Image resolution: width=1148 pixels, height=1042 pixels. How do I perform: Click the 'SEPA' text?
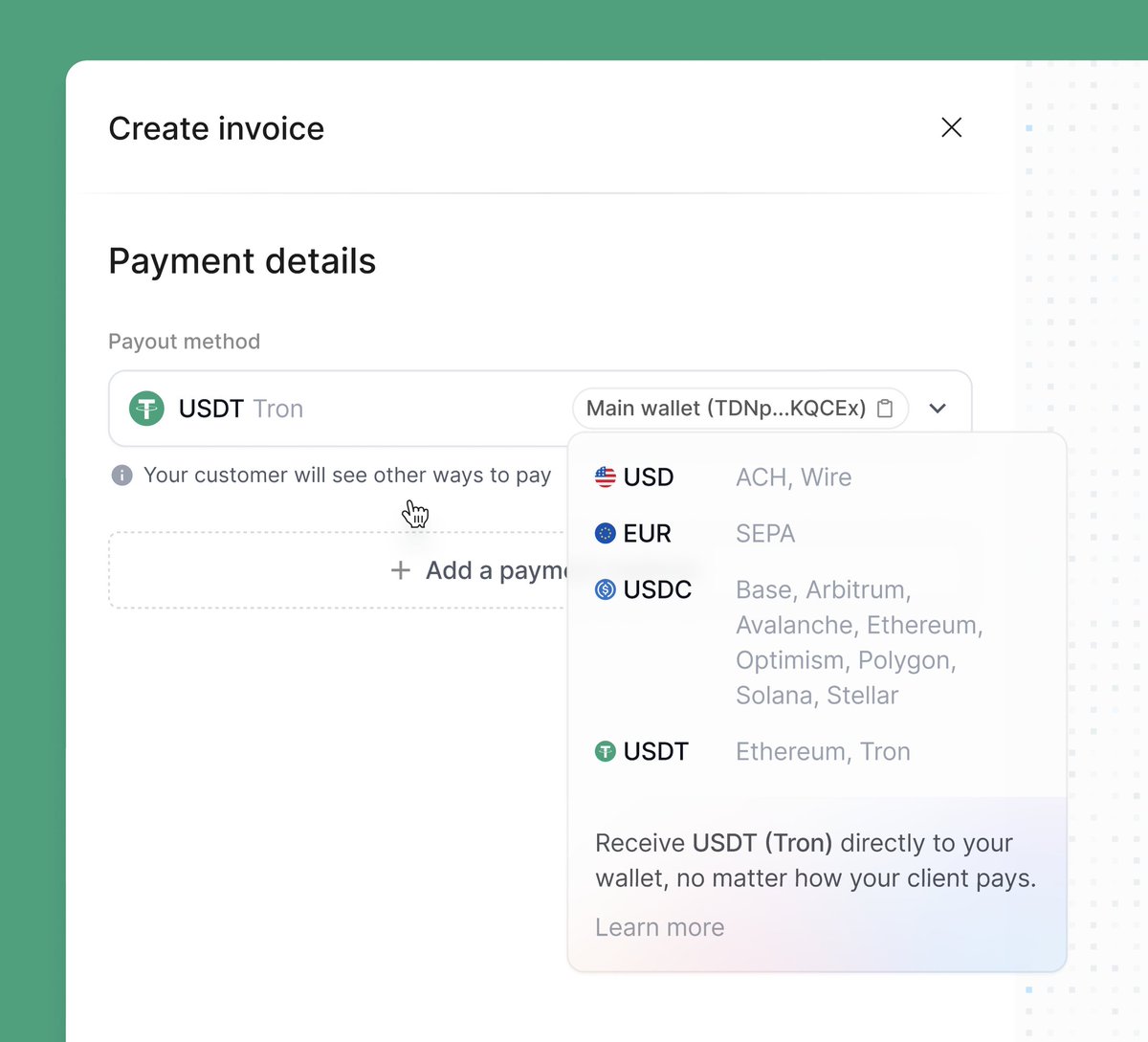[x=765, y=533]
